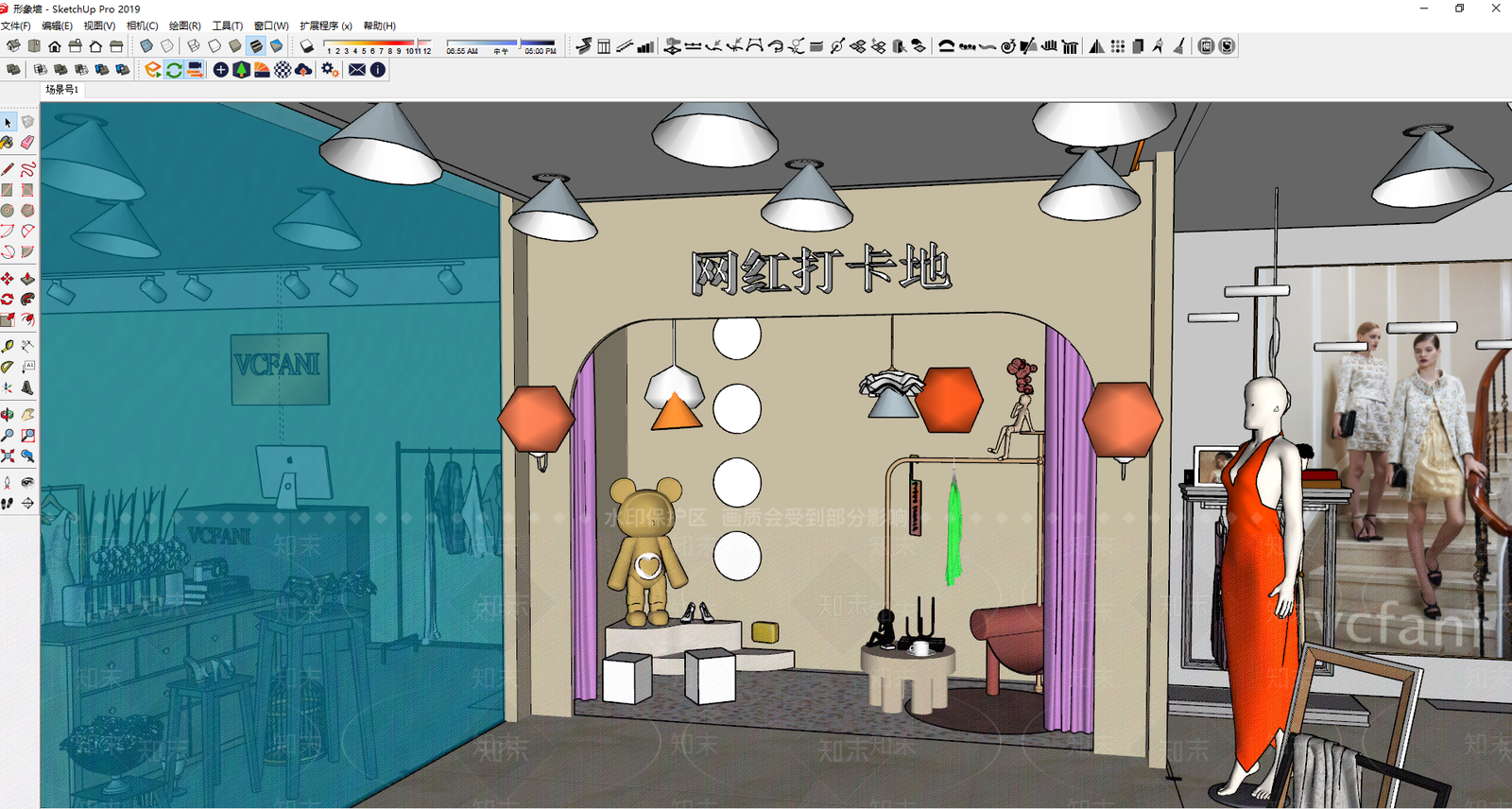Choose the Offset tool

pos(27,320)
